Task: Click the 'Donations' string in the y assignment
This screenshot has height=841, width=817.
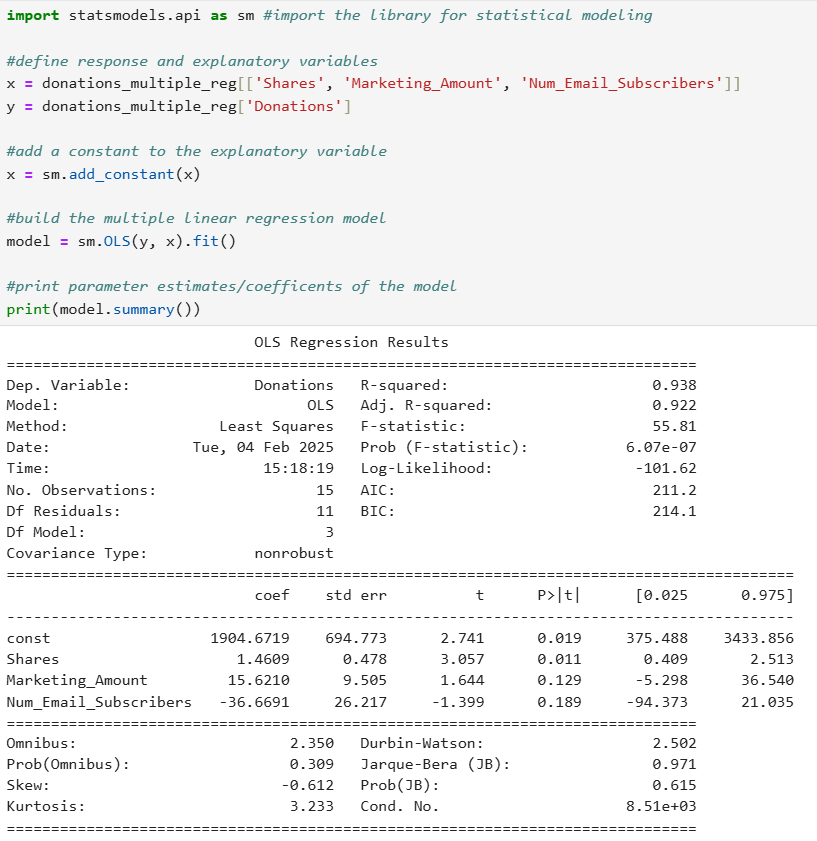Action: point(294,106)
